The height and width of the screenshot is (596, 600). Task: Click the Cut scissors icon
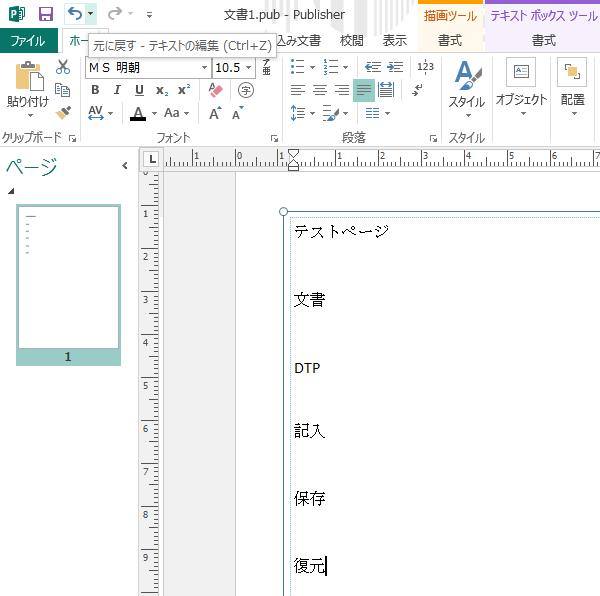63,67
